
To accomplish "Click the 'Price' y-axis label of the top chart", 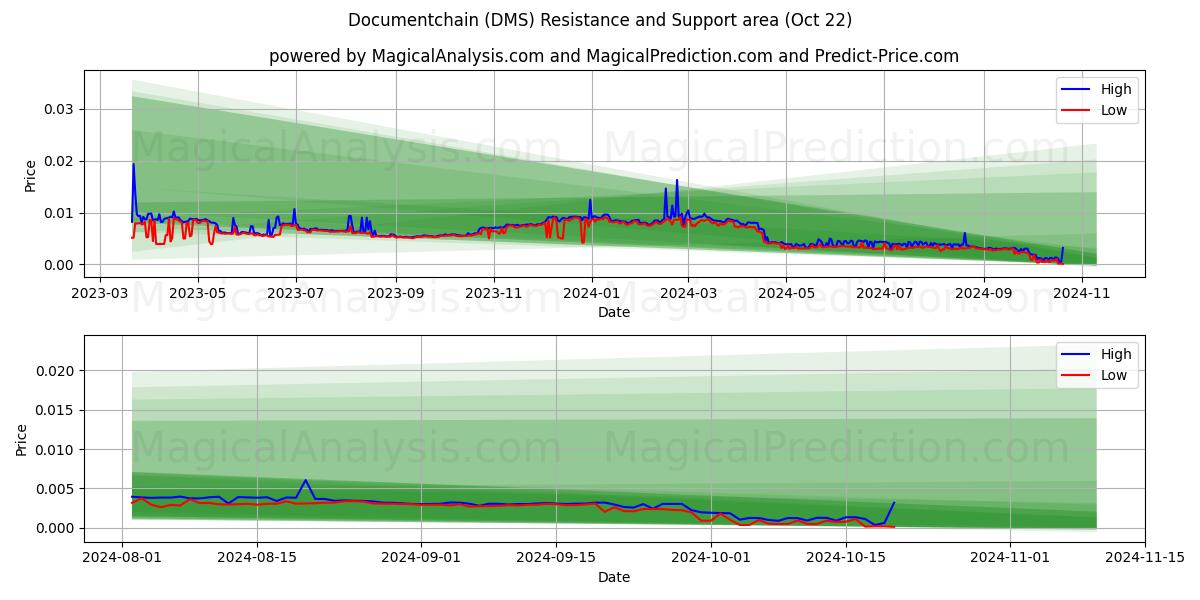I will point(31,174).
